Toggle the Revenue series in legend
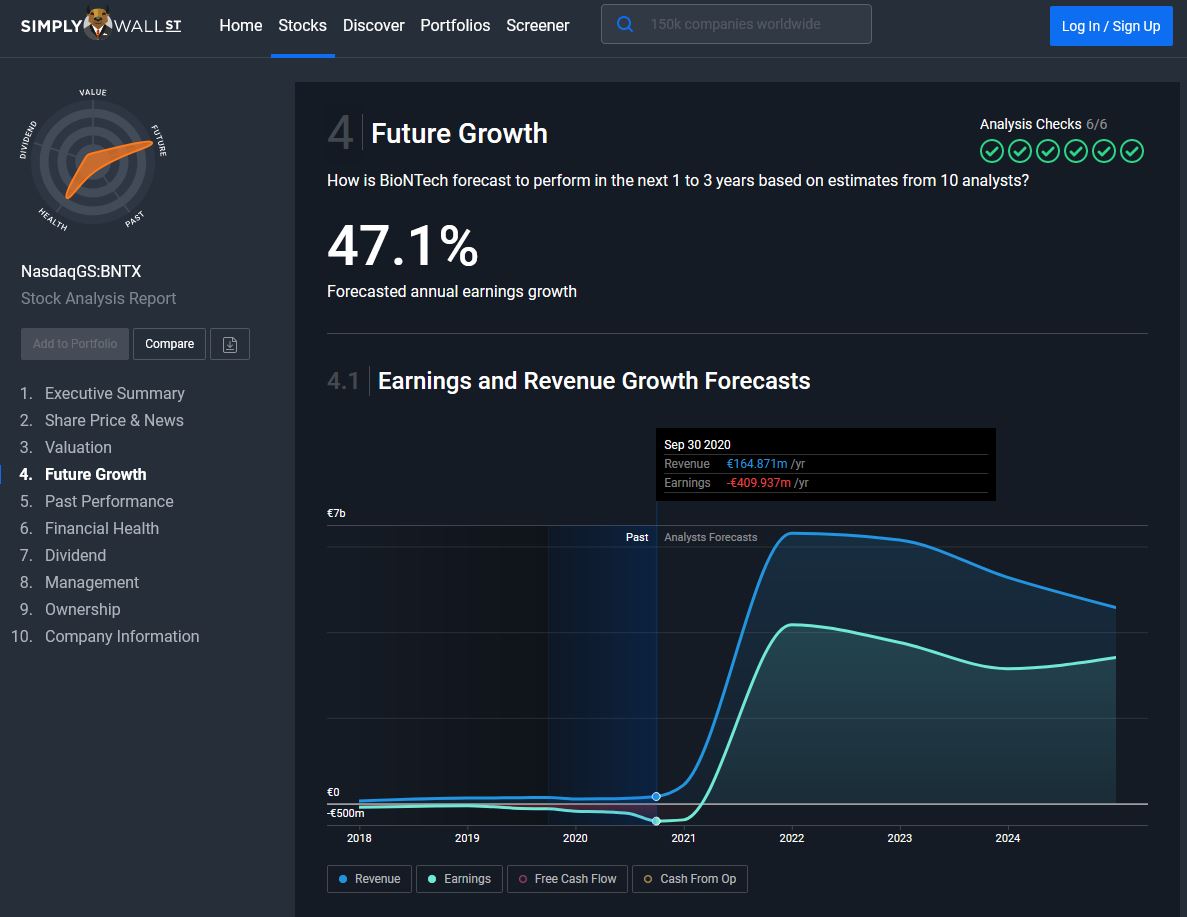Image resolution: width=1187 pixels, height=917 pixels. 368,879
